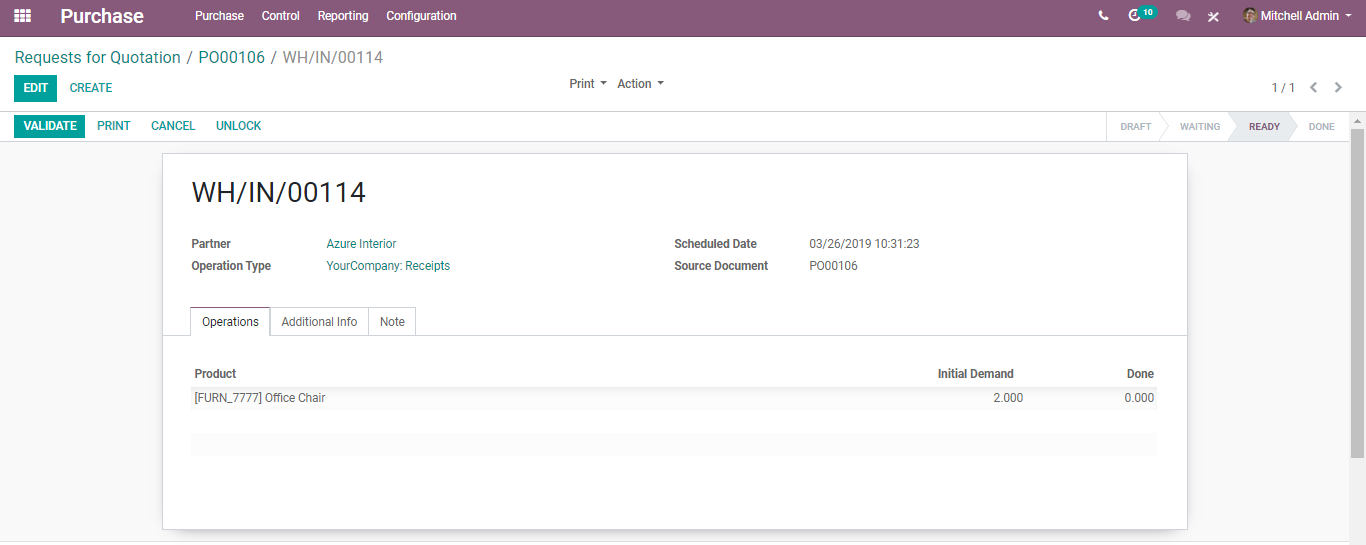The height and width of the screenshot is (545, 1366).
Task: Click the UNLOCK button
Action: coord(238,126)
